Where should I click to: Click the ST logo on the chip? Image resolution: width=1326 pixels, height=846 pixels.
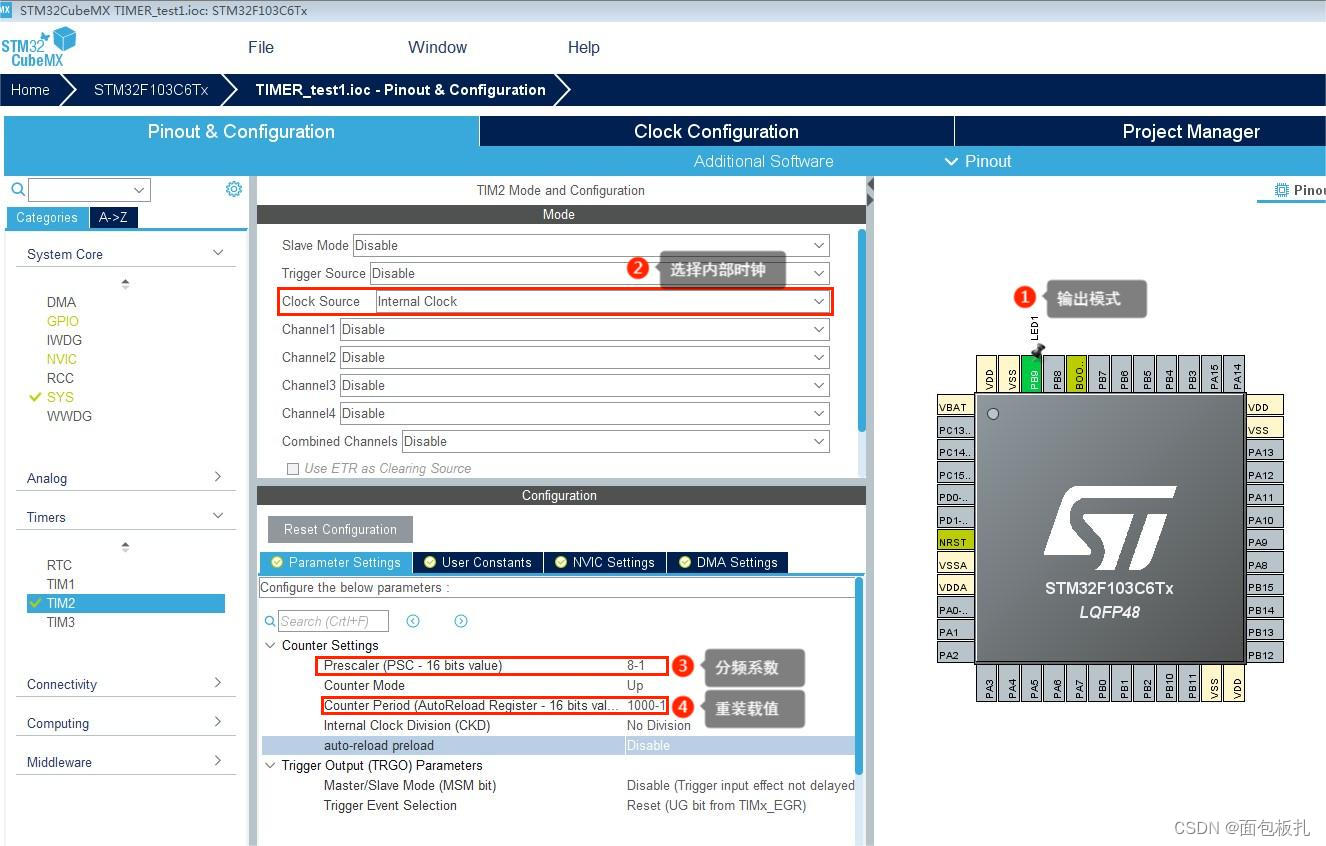click(x=1109, y=527)
